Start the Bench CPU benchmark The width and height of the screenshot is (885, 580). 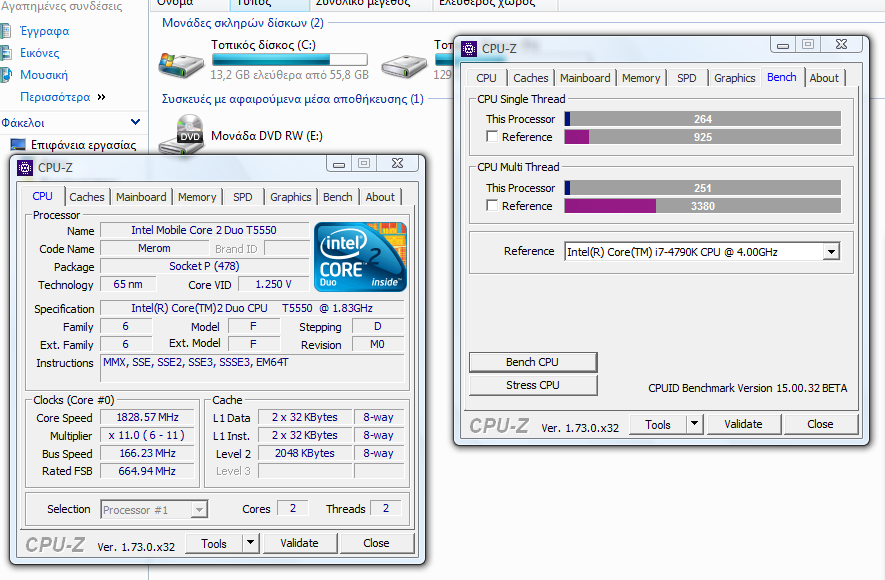(532, 362)
